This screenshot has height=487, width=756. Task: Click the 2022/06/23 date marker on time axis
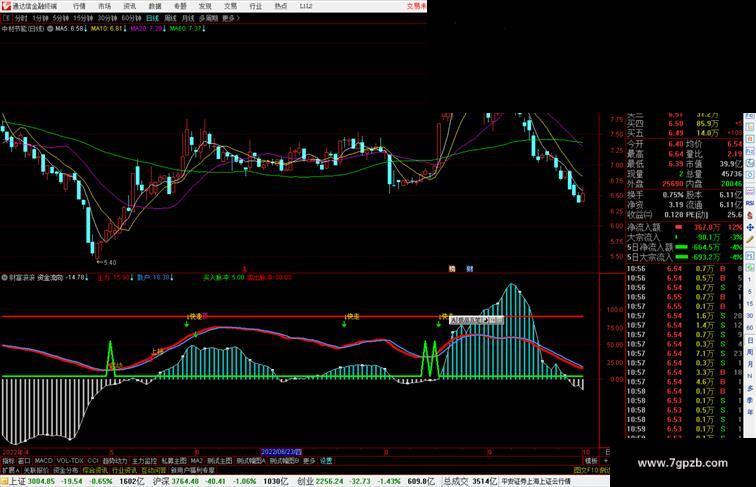click(282, 452)
